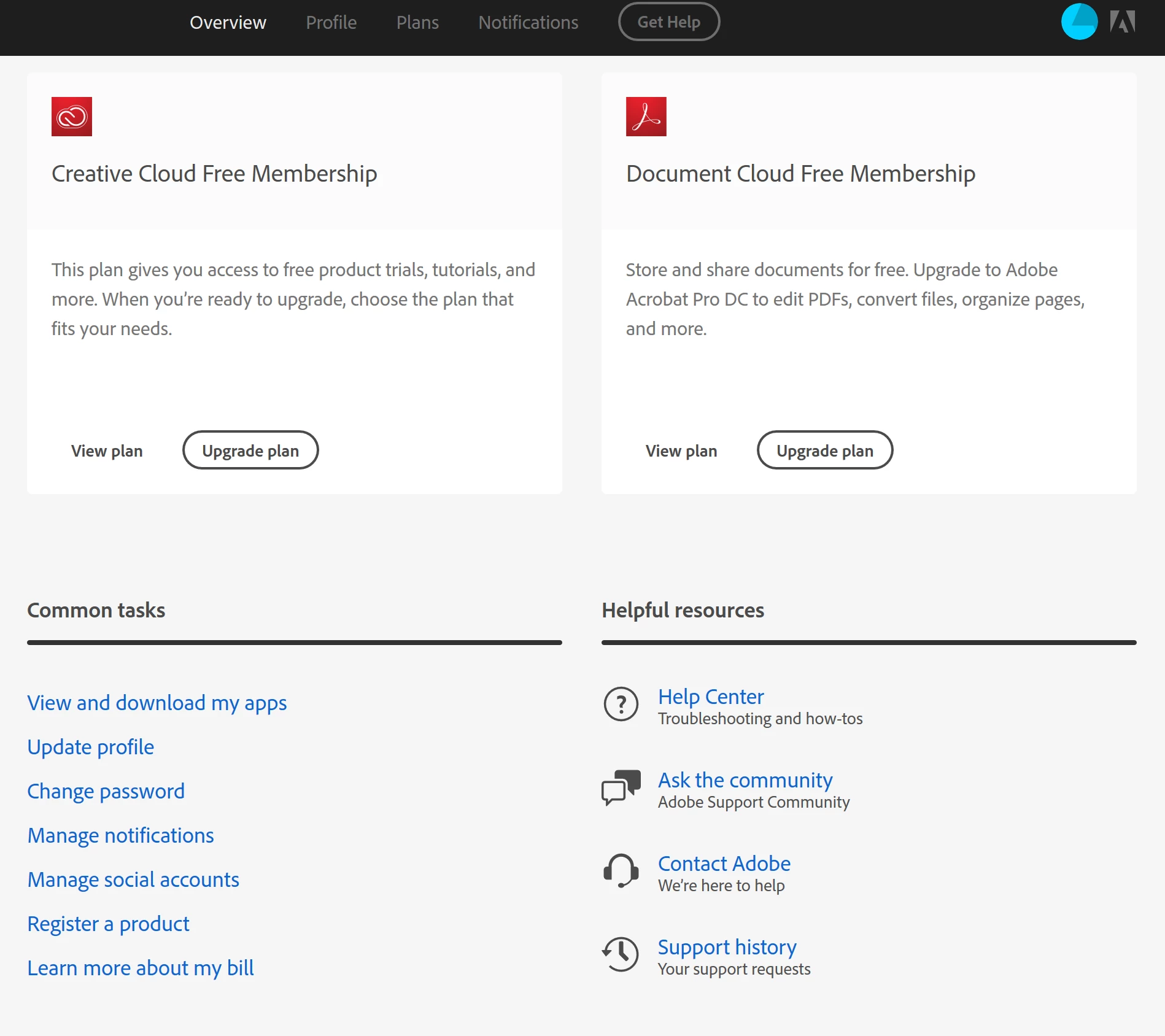Click 'Your support requests' text
Screen dimensions: 1165x1036
pos(734,969)
